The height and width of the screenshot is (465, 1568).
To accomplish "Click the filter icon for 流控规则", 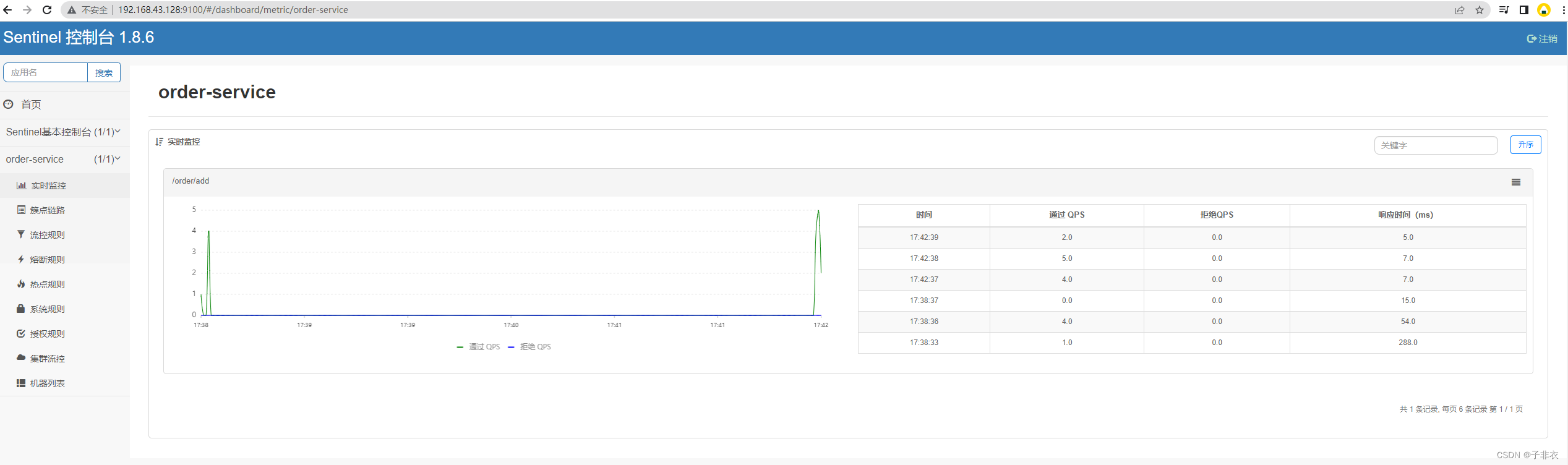I will (21, 234).
